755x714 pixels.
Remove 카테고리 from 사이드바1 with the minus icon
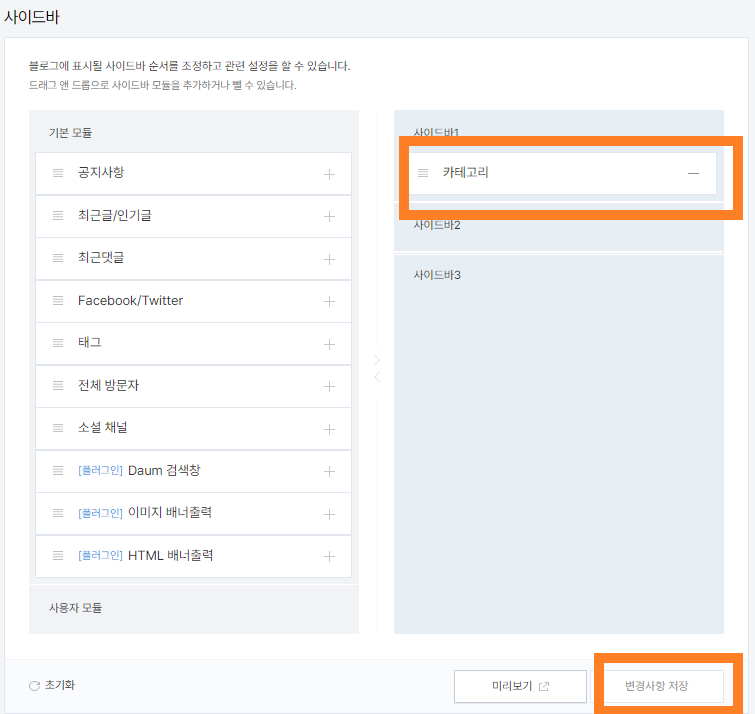point(693,173)
